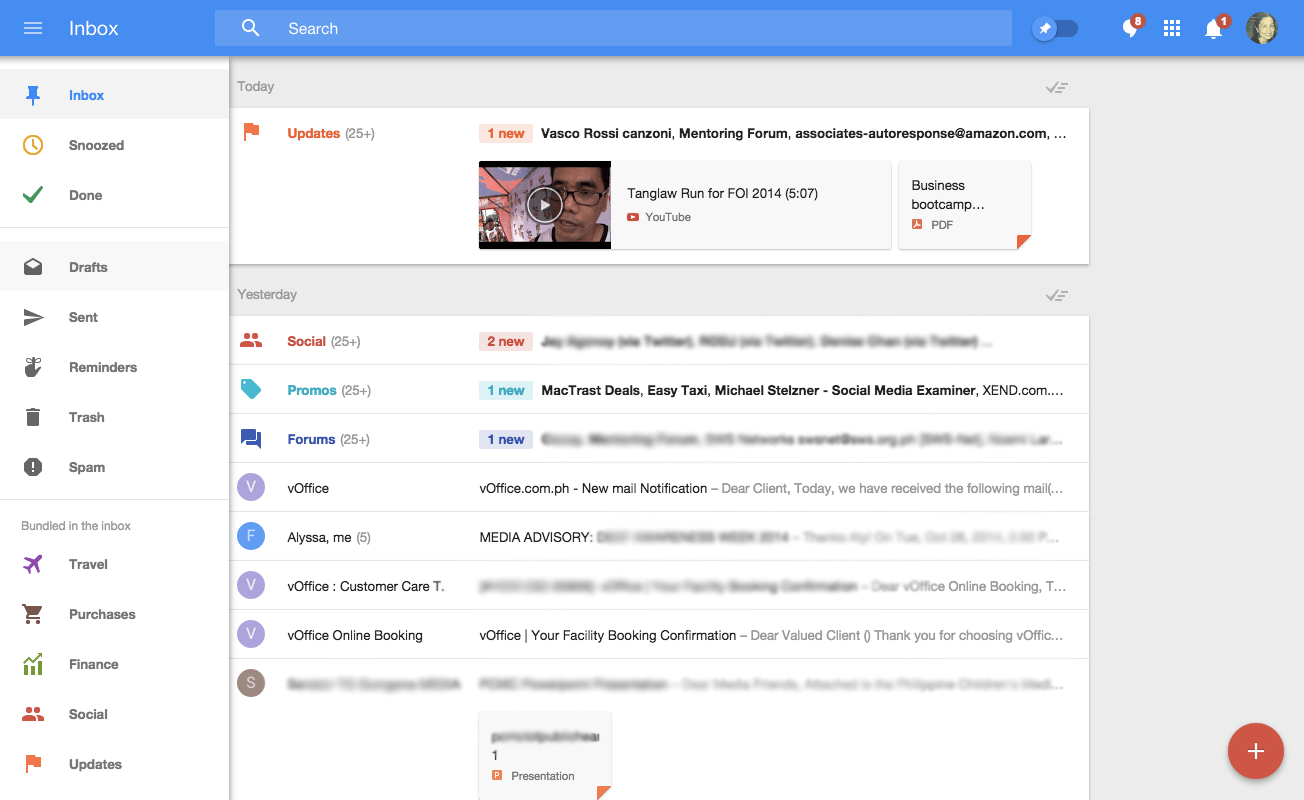The image size is (1304, 800).
Task: Click the brown S sender avatar
Action: tap(251, 684)
